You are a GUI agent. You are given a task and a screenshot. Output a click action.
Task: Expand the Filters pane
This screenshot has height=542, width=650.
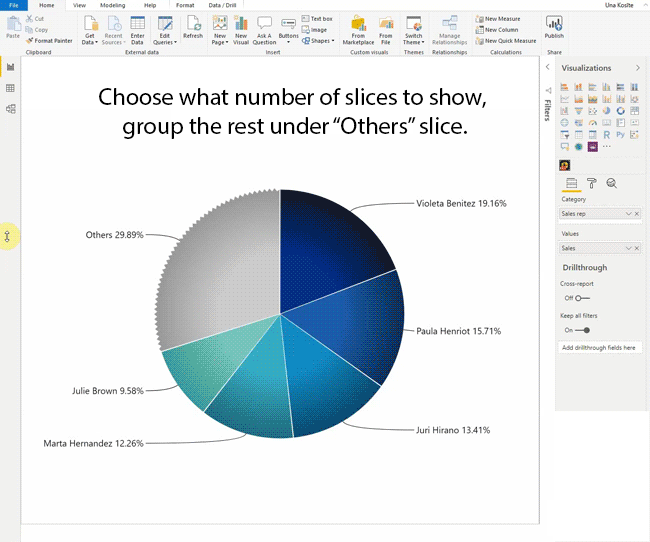point(548,67)
